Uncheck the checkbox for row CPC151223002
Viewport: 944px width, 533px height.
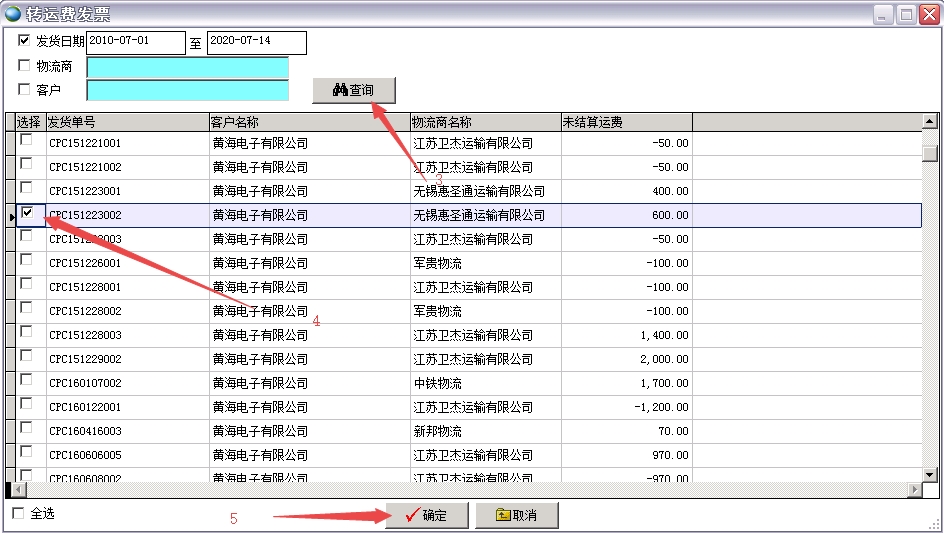pos(26,212)
